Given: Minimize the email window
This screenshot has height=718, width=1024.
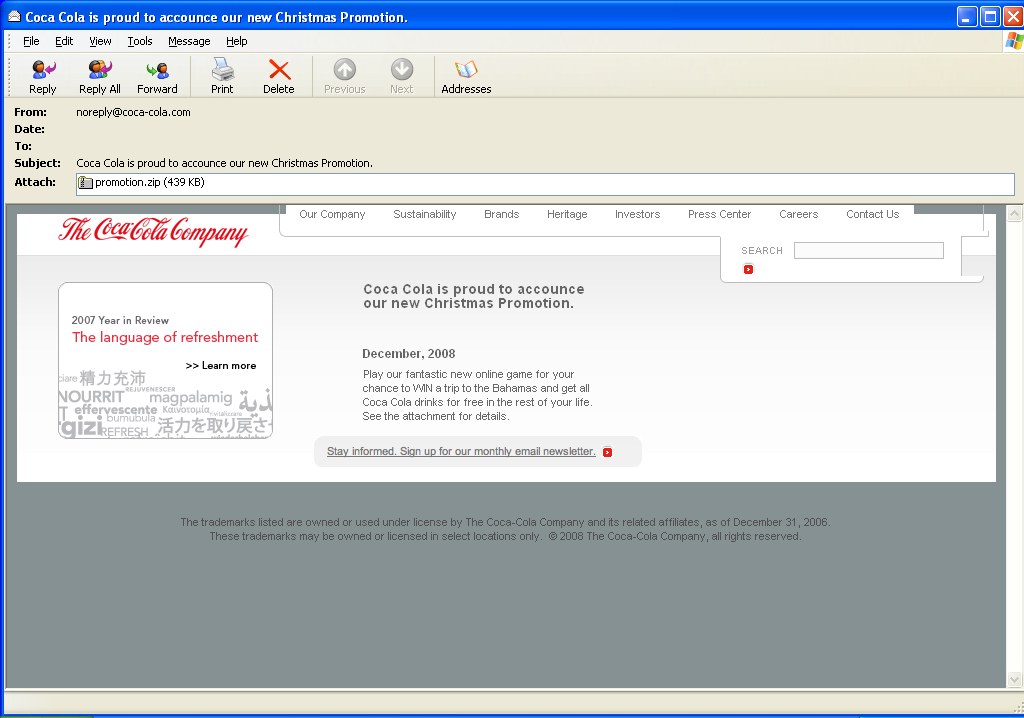Looking at the screenshot, I should coord(967,16).
